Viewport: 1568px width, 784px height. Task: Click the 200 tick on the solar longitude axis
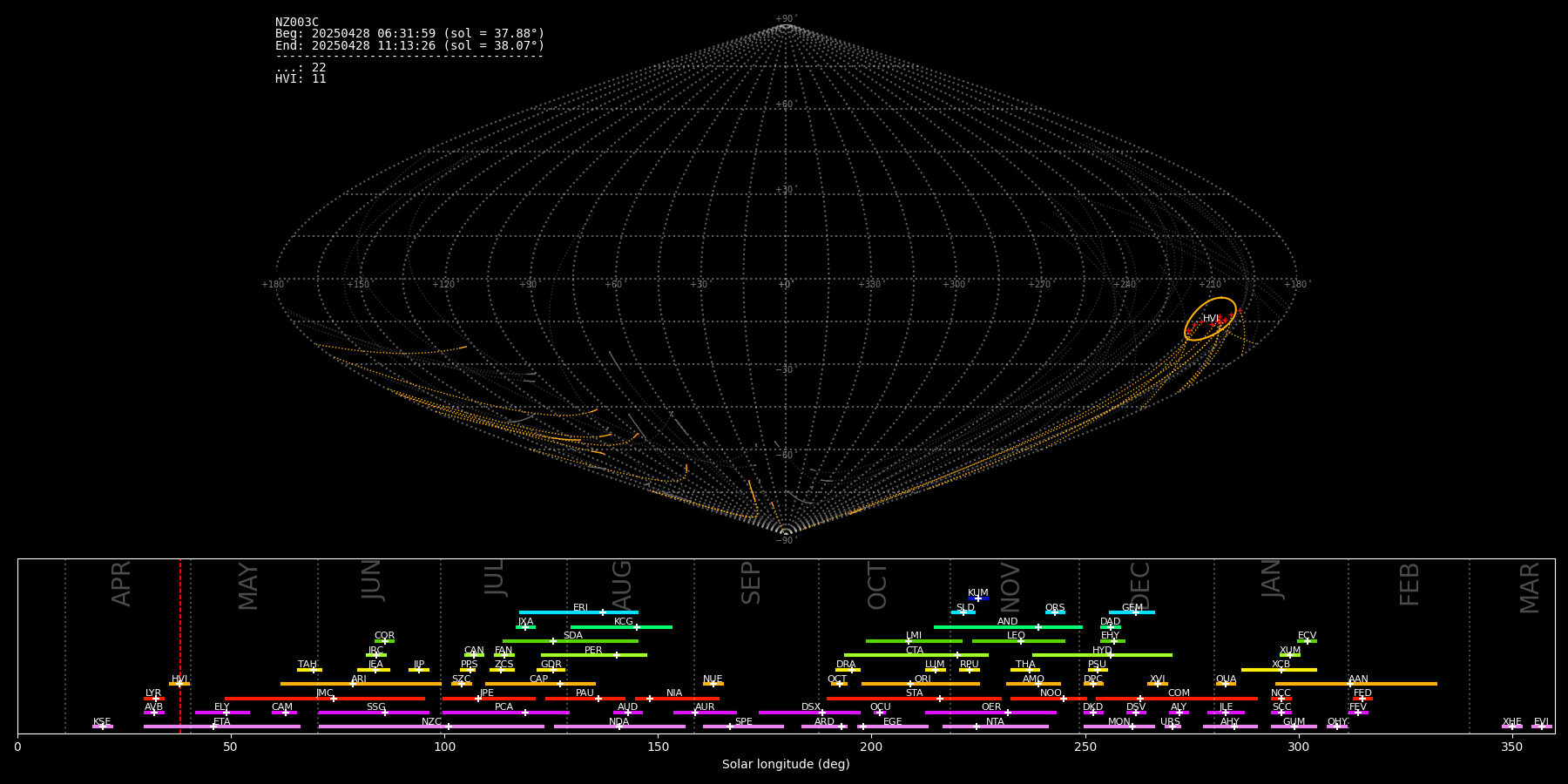pos(871,747)
